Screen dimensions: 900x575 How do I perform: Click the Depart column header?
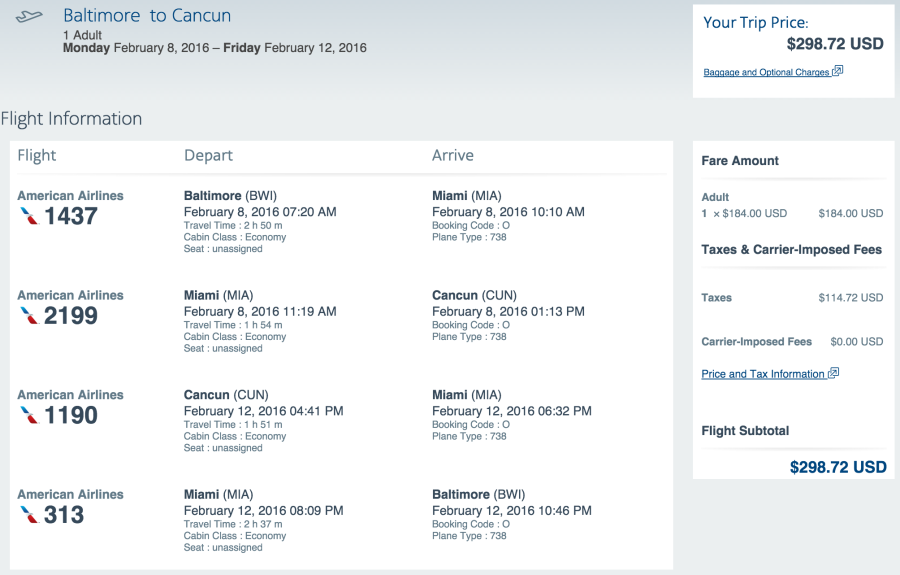(x=208, y=155)
